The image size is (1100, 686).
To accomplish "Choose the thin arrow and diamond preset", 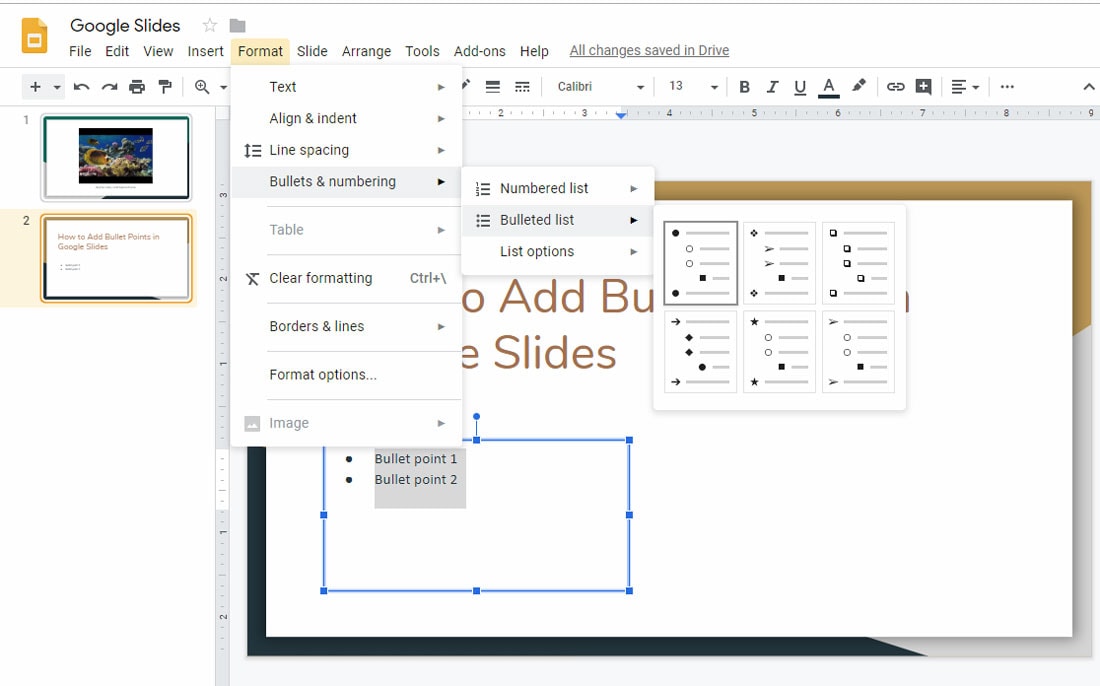I will pos(700,351).
